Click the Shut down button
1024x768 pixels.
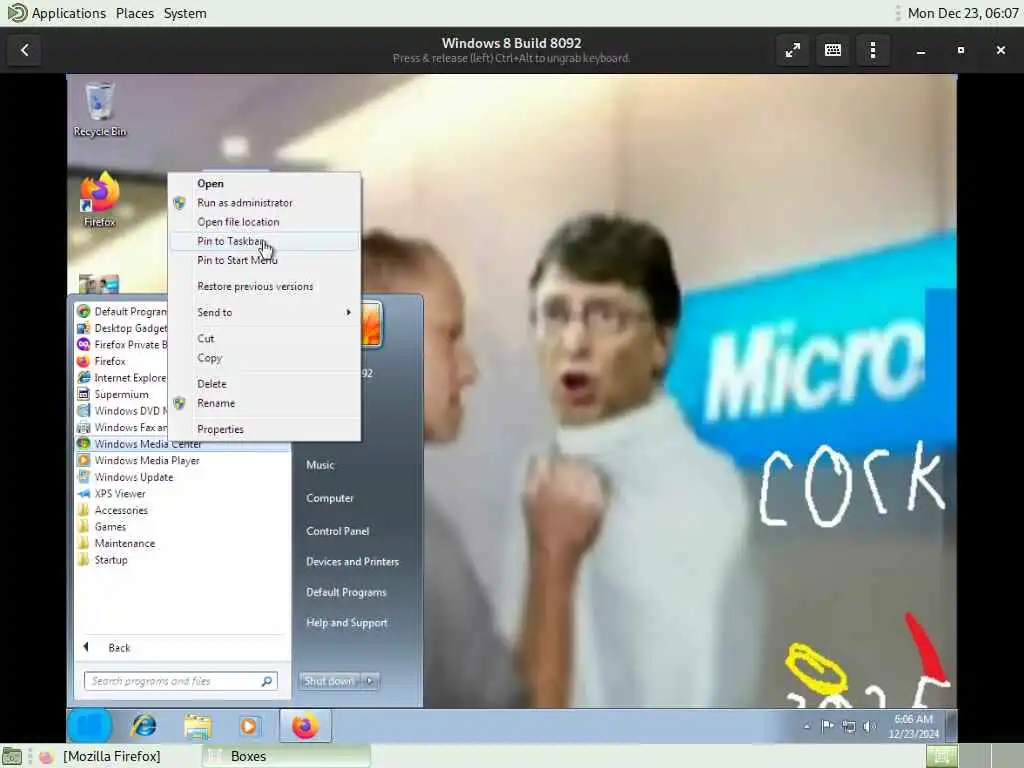(x=329, y=681)
